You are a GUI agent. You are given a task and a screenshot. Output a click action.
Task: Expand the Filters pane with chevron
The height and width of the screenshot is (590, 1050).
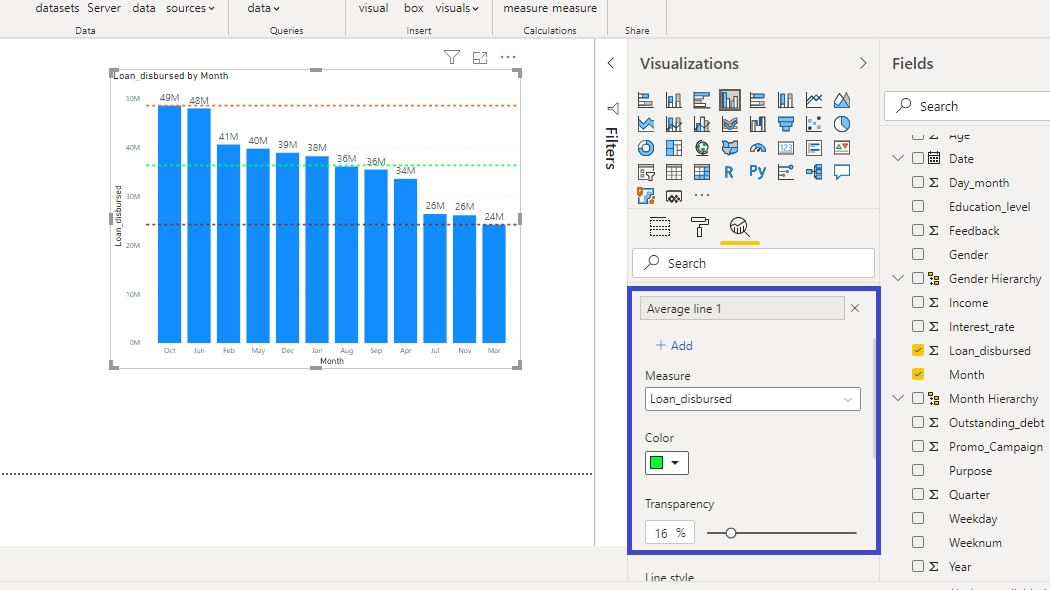611,63
